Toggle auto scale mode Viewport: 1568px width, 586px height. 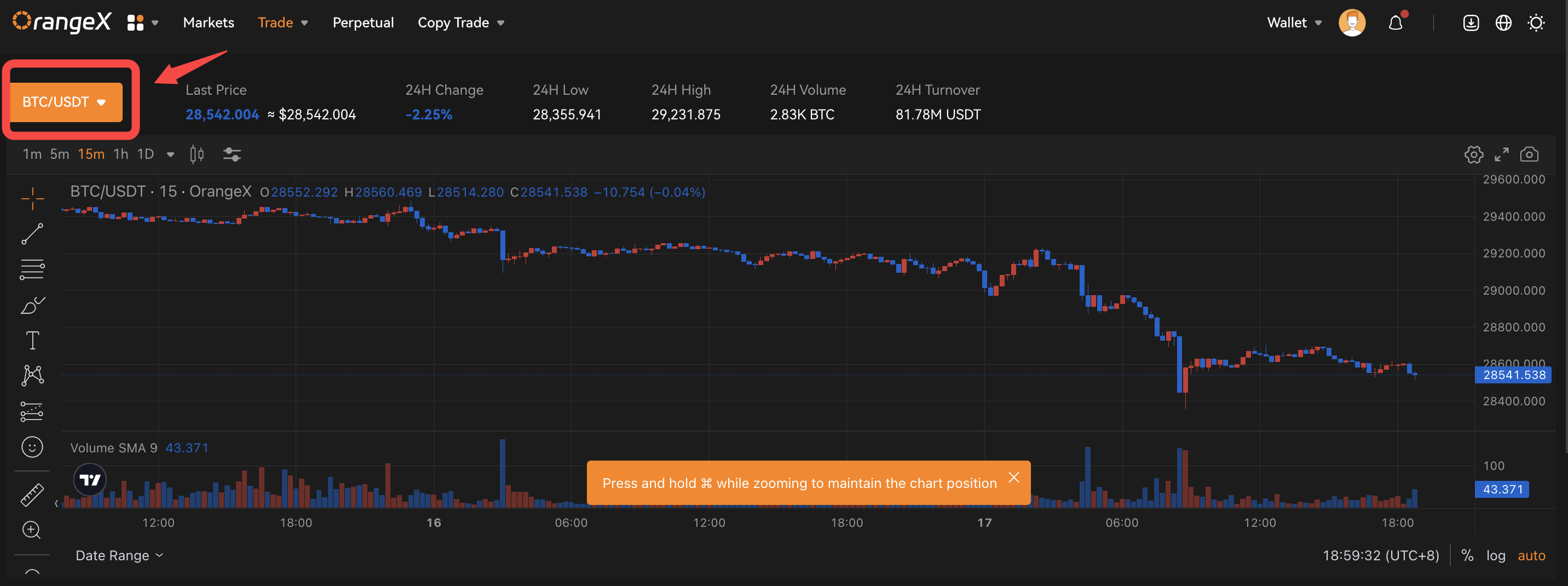pos(1531,555)
